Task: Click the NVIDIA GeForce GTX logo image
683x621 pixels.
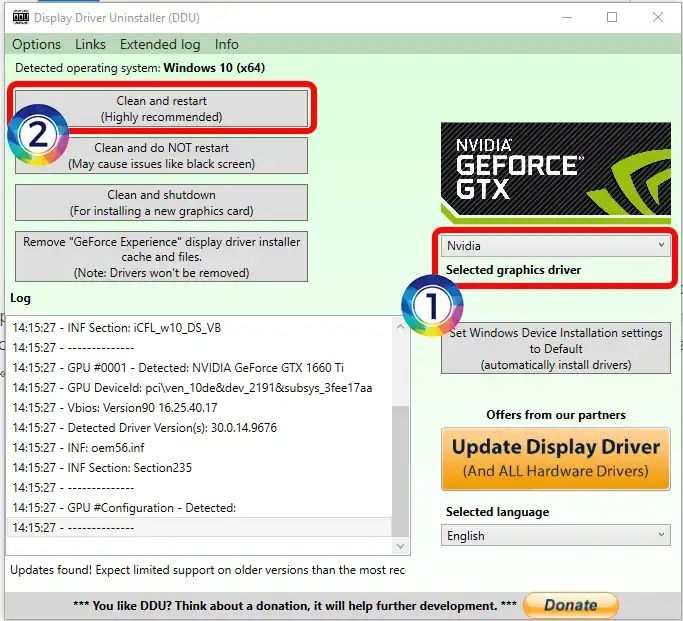Action: click(555, 173)
